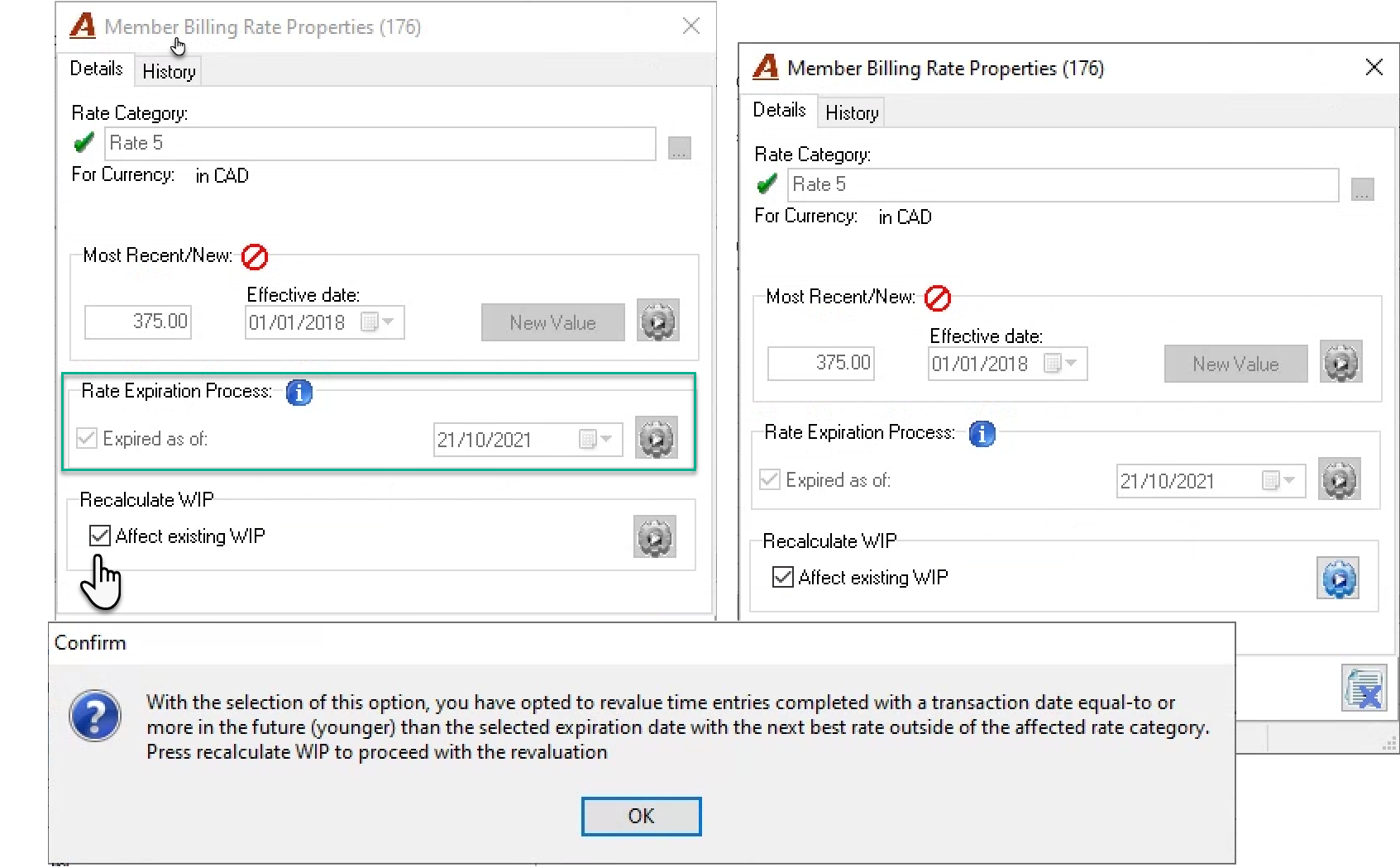Click the Recalculate WIP gear in left window
The height and width of the screenshot is (867, 1400).
click(x=655, y=537)
